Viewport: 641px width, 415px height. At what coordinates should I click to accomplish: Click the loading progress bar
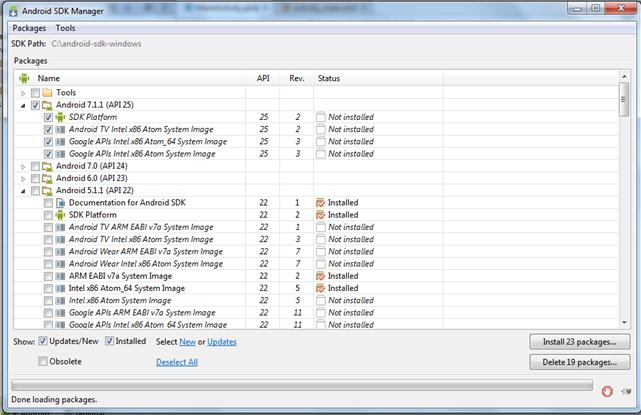300,385
